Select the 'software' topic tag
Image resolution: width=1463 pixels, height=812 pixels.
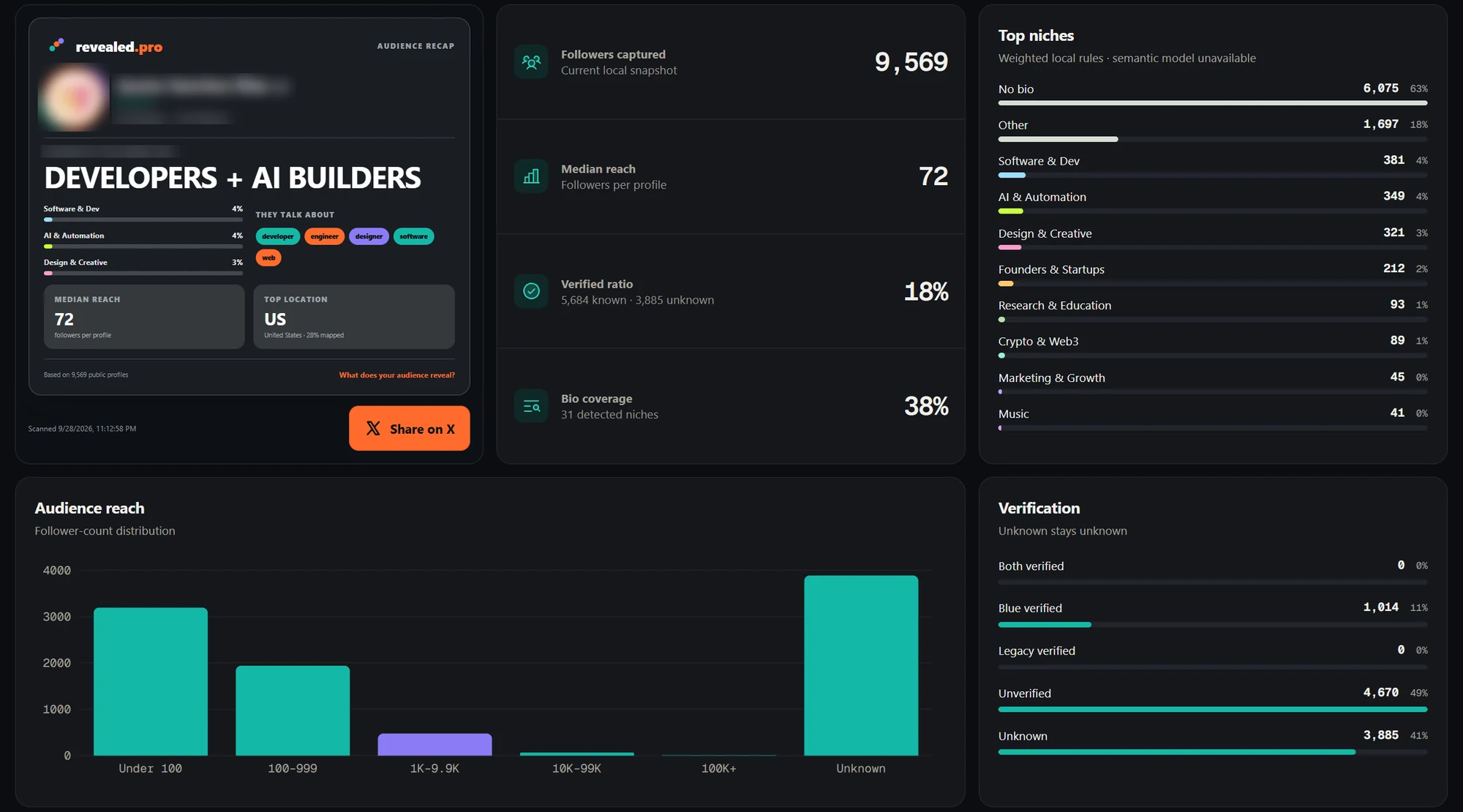tap(413, 236)
